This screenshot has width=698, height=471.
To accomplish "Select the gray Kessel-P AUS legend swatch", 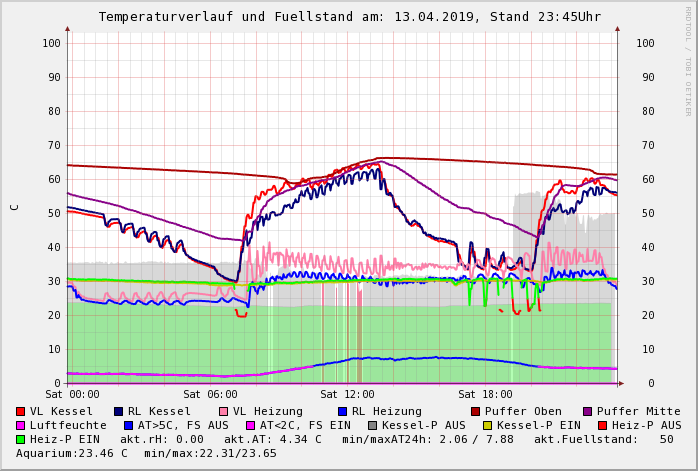I will (x=372, y=425).
